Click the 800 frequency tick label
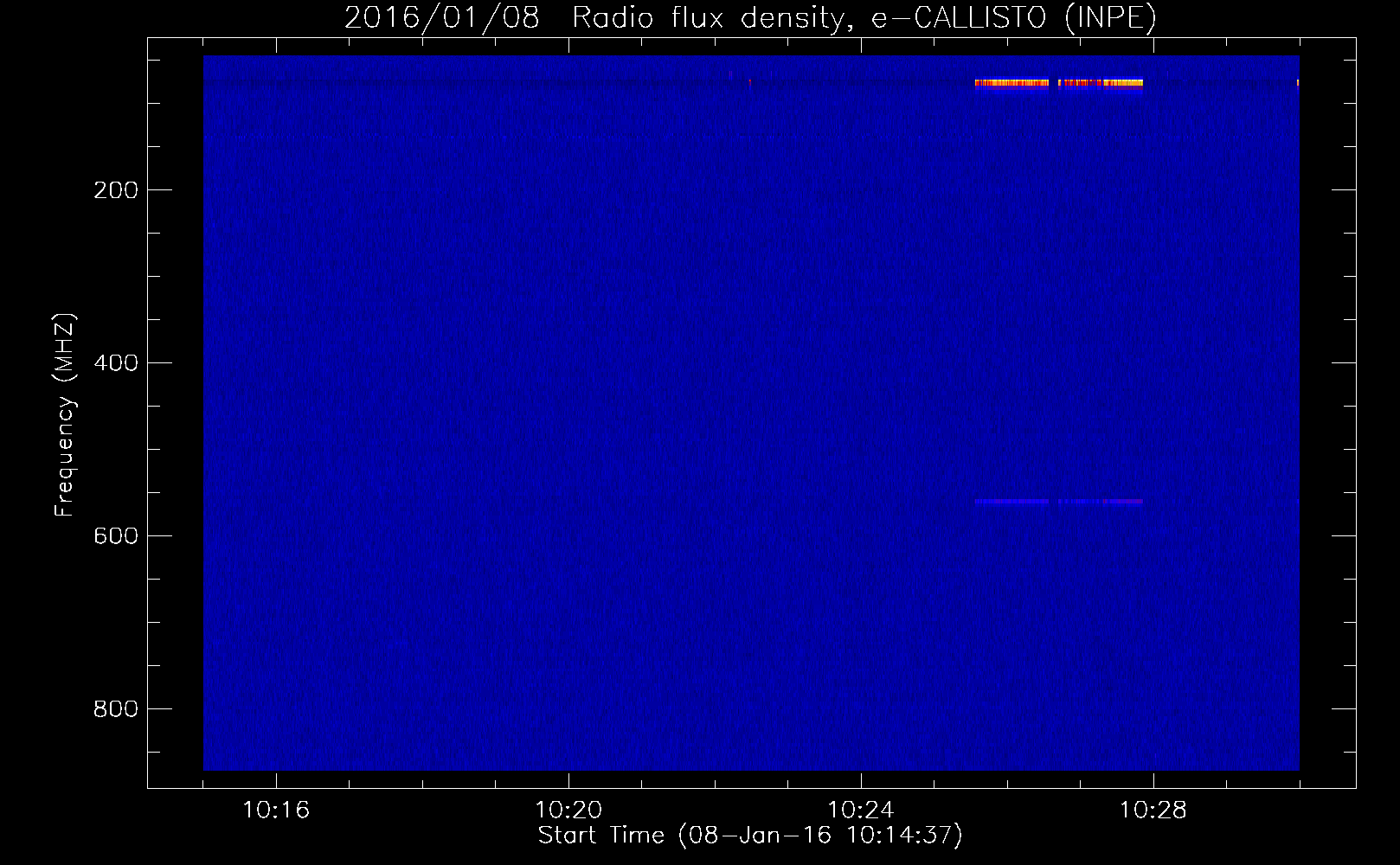Viewport: 1400px width, 865px height. [x=116, y=709]
